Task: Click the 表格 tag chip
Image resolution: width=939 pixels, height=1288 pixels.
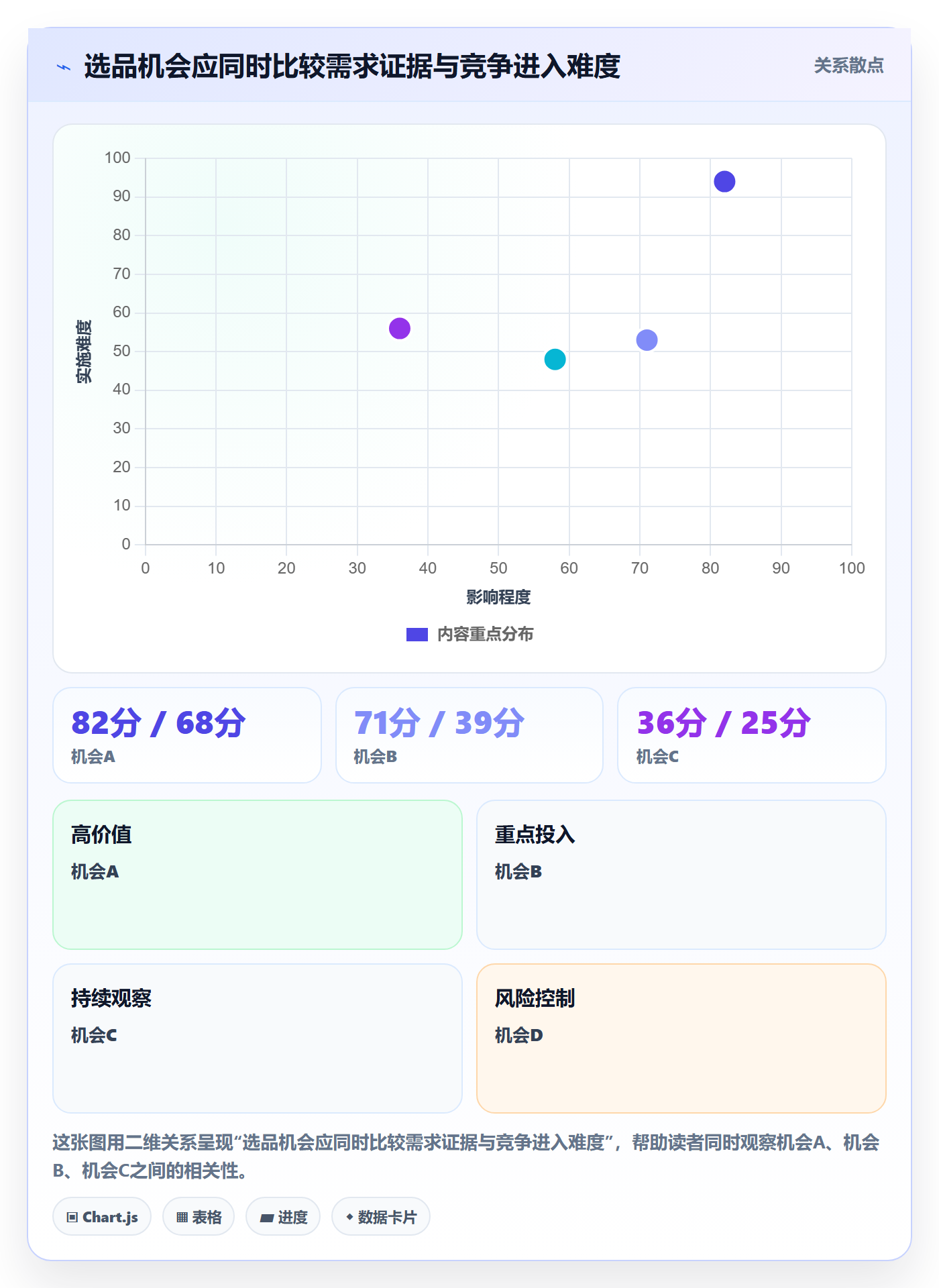Action: [x=199, y=1217]
